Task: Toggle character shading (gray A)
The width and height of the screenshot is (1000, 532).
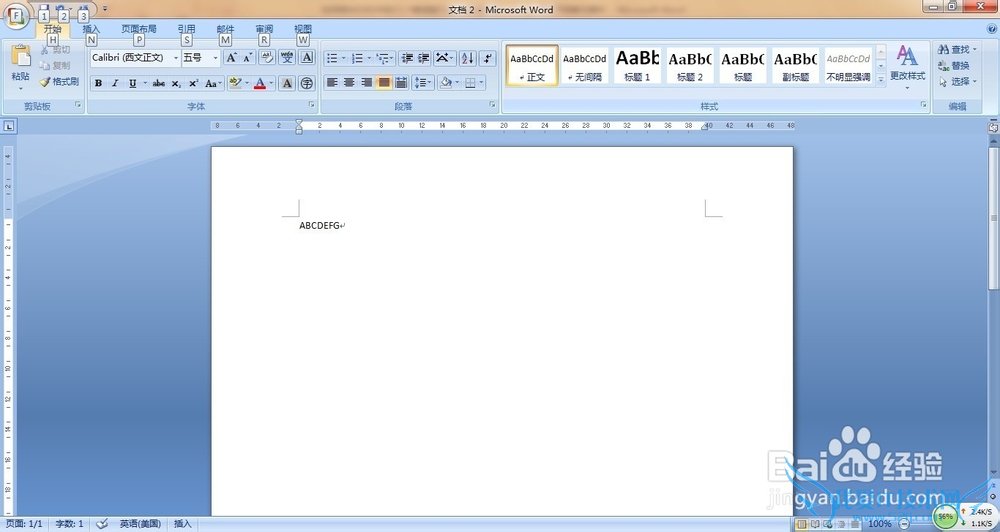Action: click(287, 84)
